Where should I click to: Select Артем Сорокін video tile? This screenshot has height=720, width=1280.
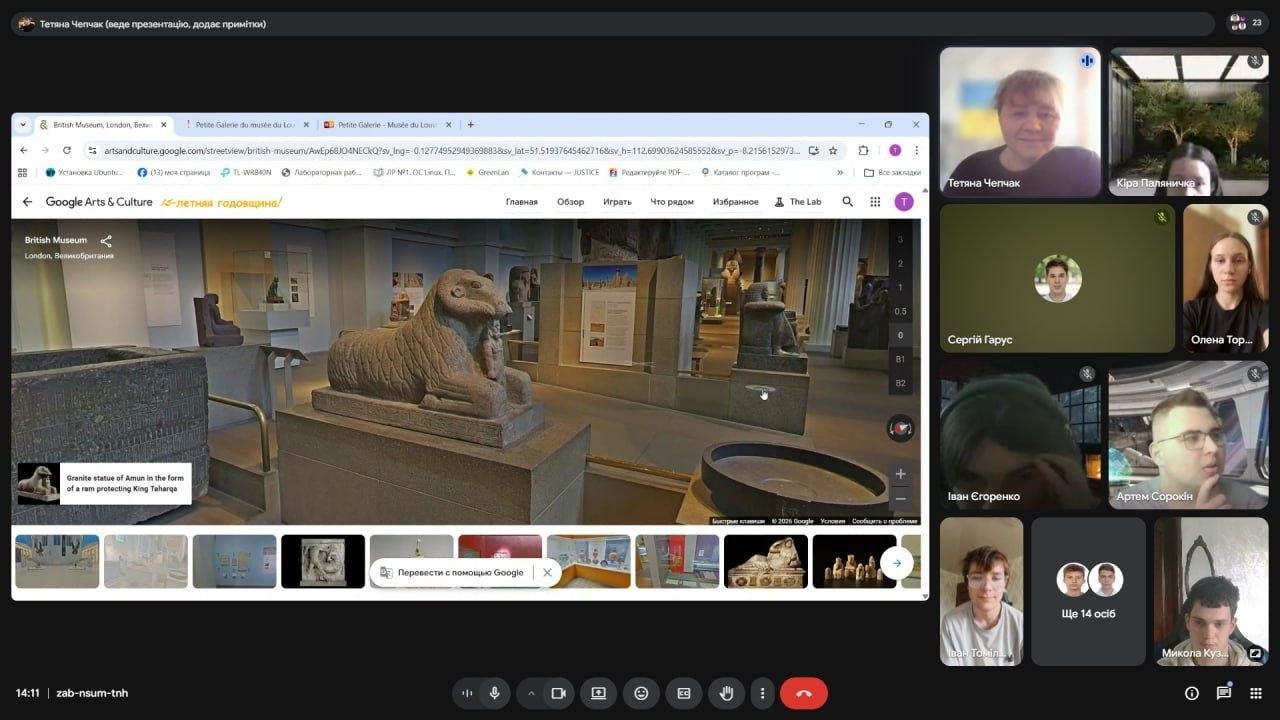1188,435
